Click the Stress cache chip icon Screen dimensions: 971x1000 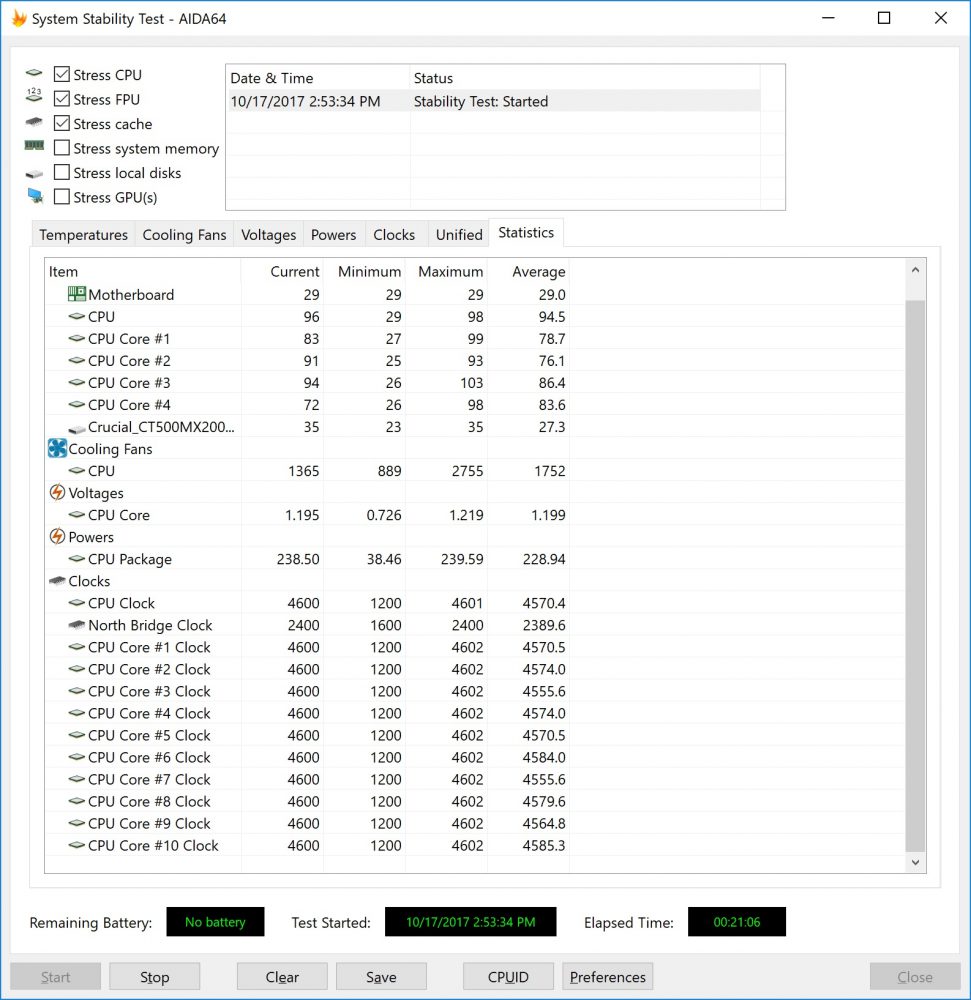pyautogui.click(x=34, y=122)
